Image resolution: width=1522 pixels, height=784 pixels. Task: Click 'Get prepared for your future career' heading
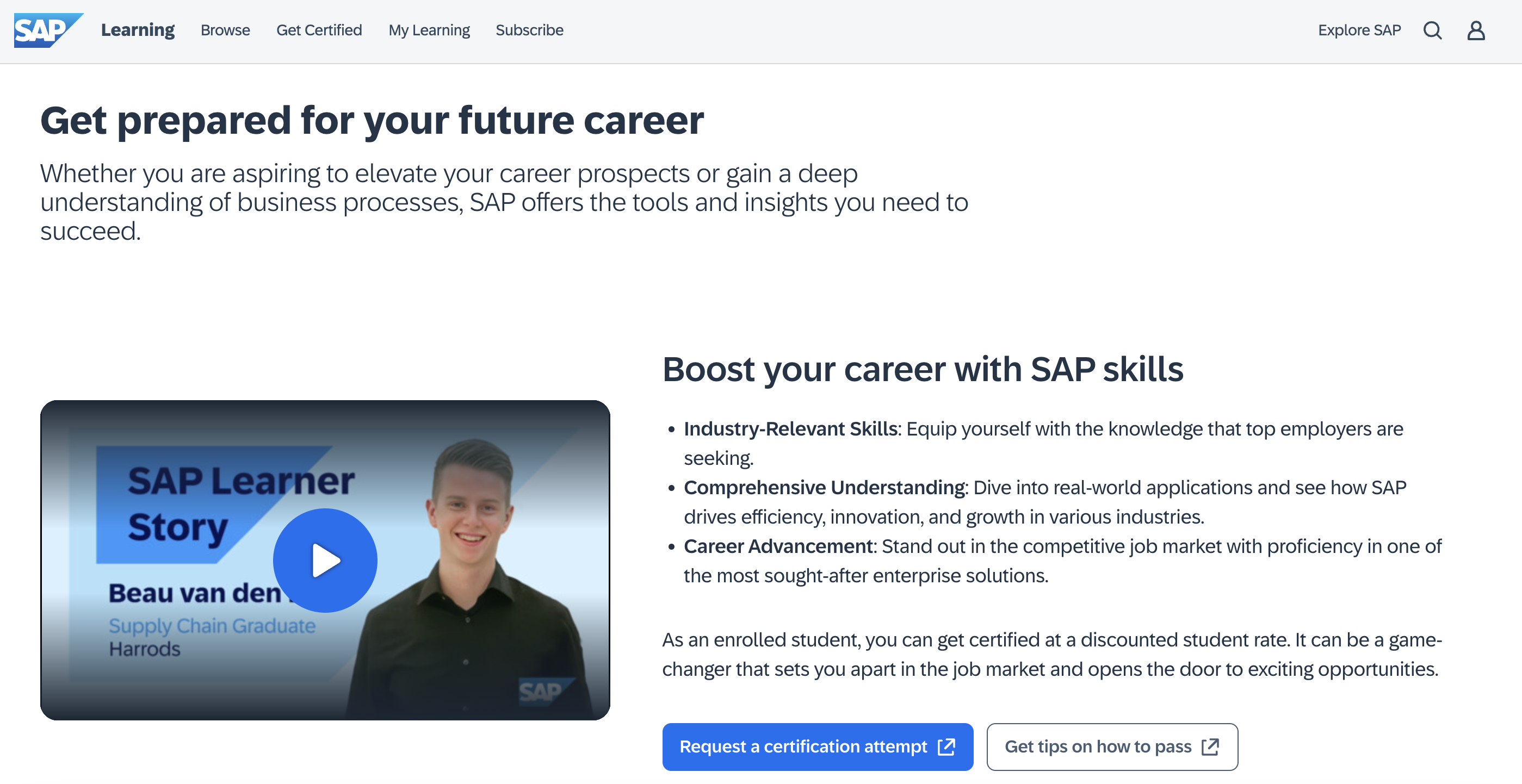pyautogui.click(x=372, y=121)
